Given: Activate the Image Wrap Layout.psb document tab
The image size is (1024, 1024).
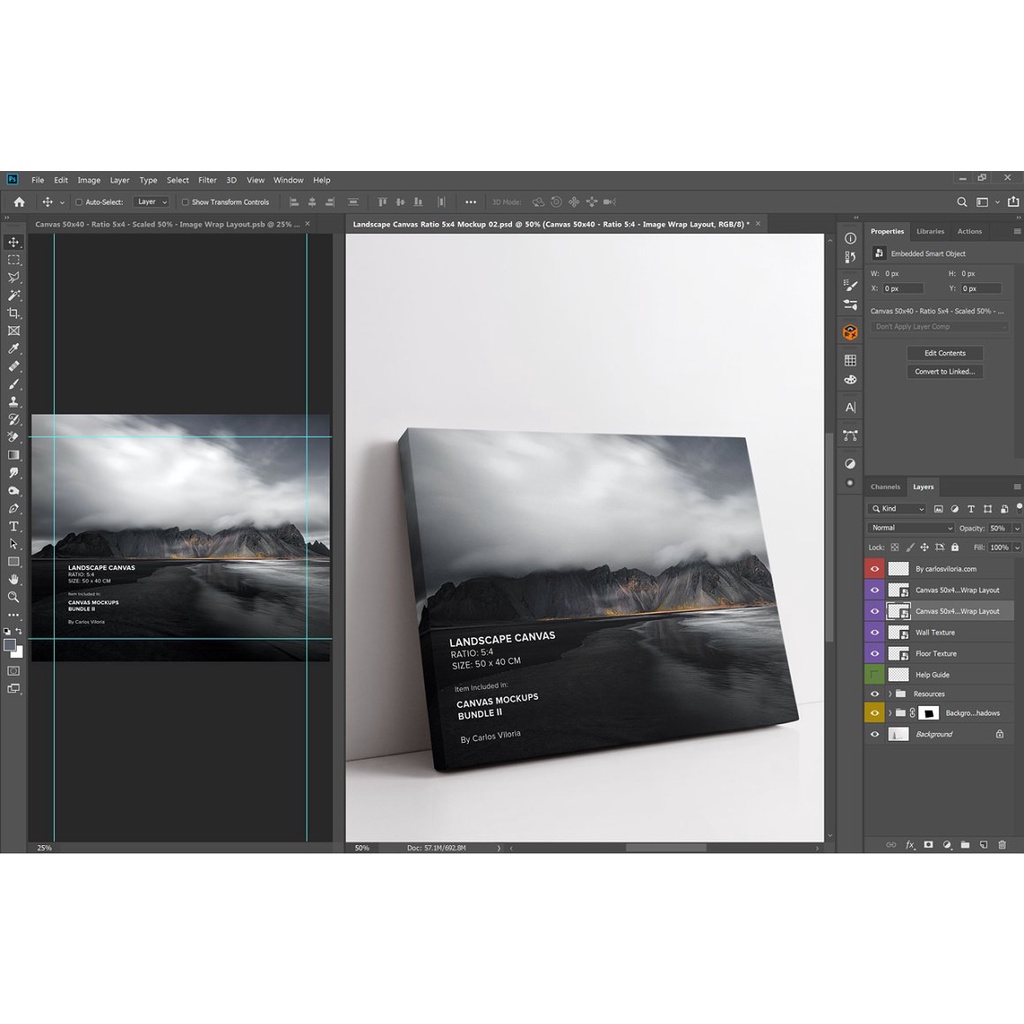Looking at the screenshot, I should click(168, 224).
